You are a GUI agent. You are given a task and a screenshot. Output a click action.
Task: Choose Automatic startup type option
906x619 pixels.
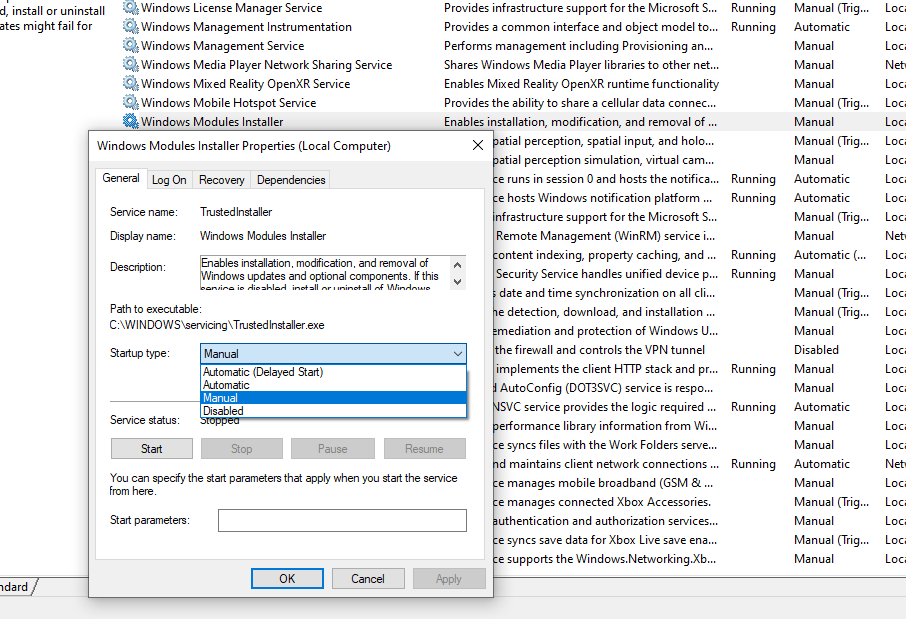click(x=333, y=385)
